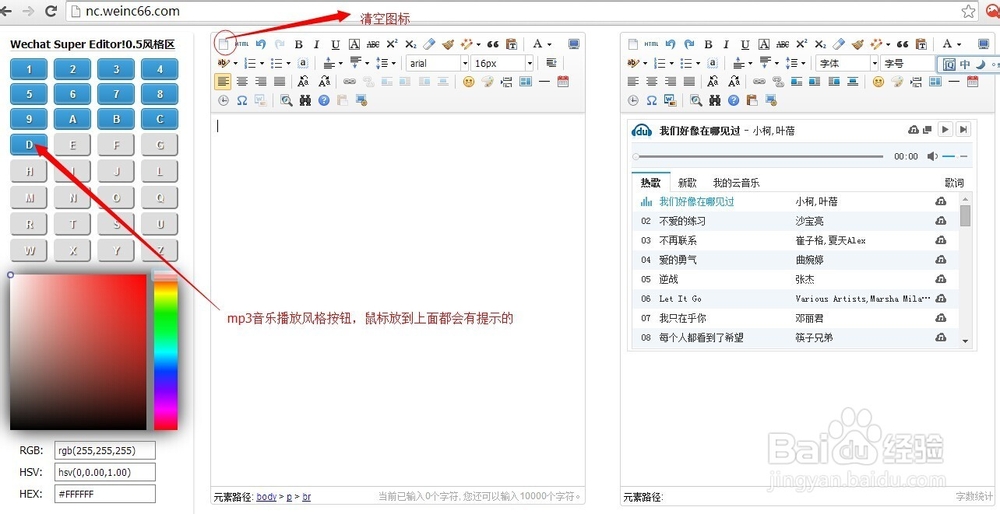Viewport: 1000px width, 514px height.
Task: Insert horizontal rule in left editor
Action: pyautogui.click(x=544, y=82)
